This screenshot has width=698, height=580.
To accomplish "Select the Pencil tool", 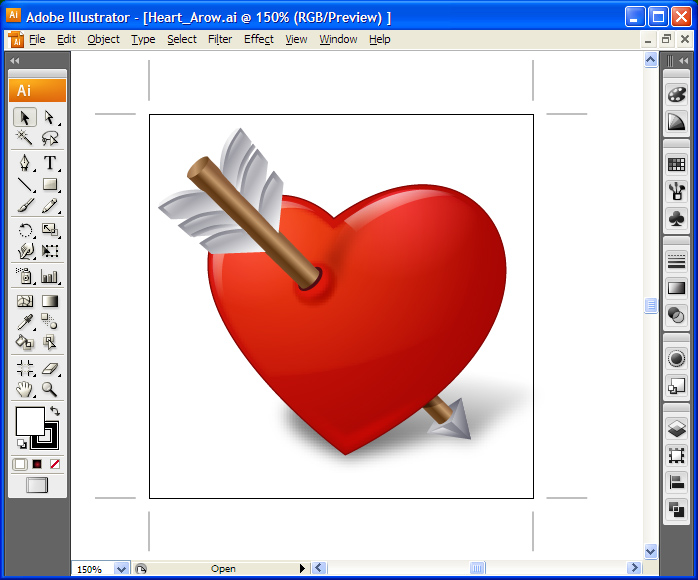I will pyautogui.click(x=49, y=205).
